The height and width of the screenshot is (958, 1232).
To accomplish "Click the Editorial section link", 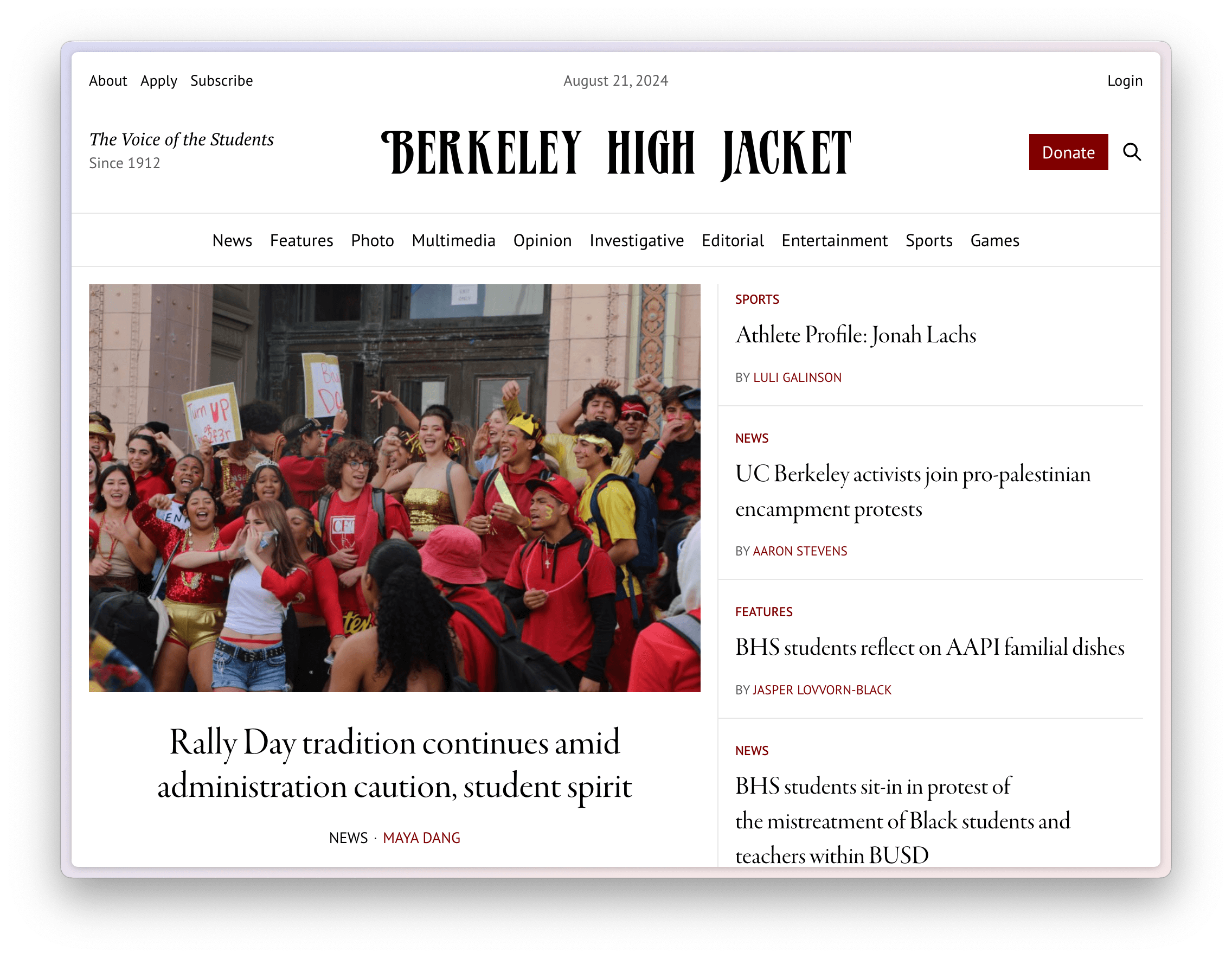I will [x=732, y=239].
